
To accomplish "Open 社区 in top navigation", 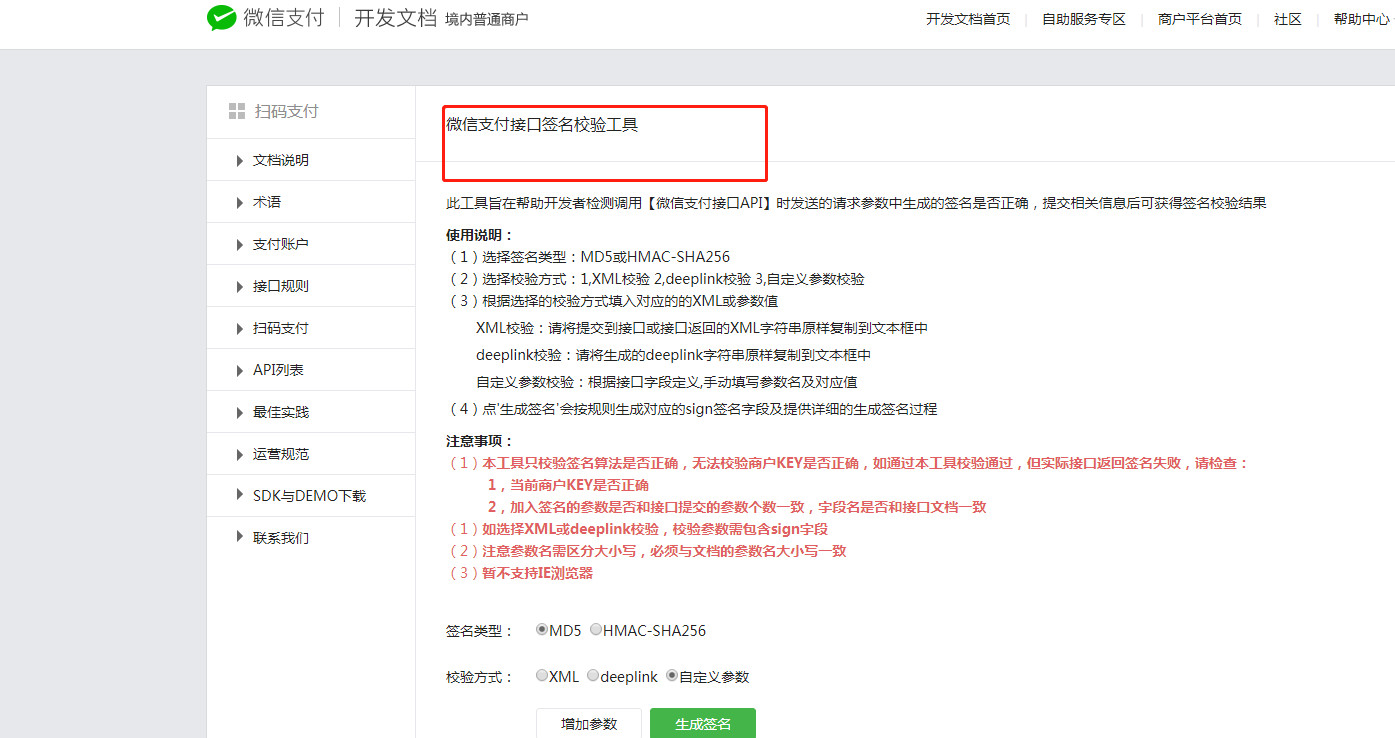I will coord(1288,19).
